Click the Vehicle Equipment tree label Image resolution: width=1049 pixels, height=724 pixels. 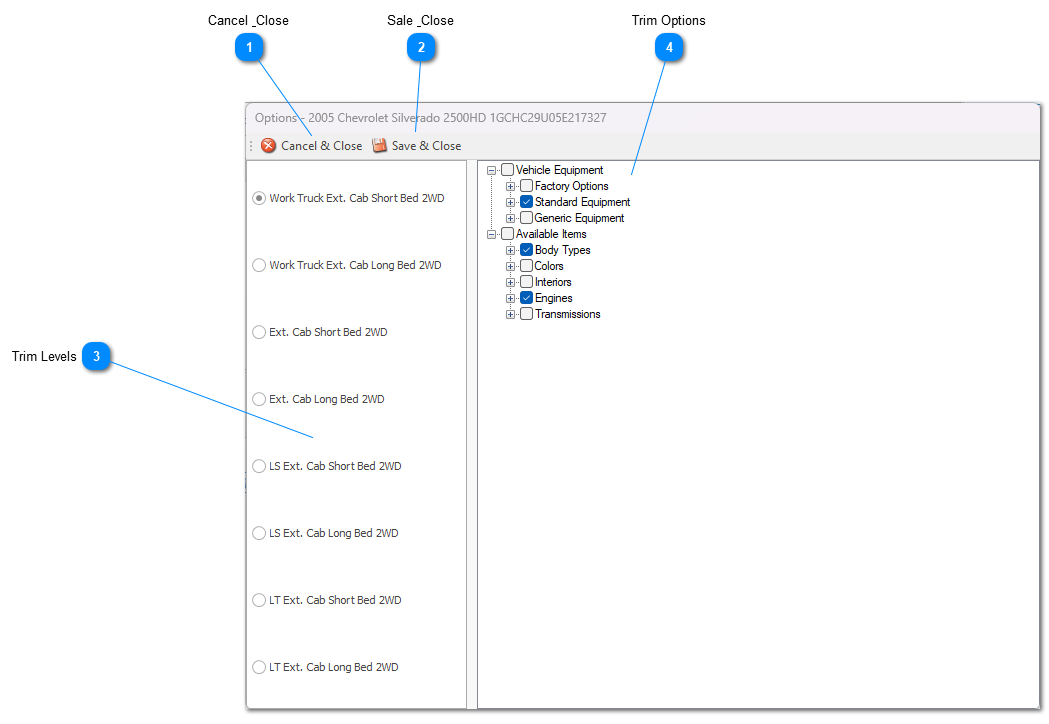click(559, 171)
